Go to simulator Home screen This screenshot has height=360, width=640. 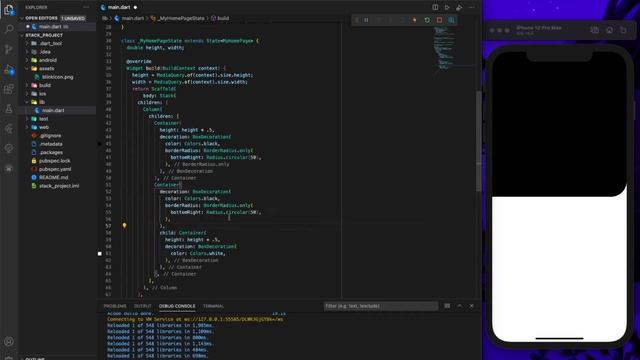coord(609,30)
